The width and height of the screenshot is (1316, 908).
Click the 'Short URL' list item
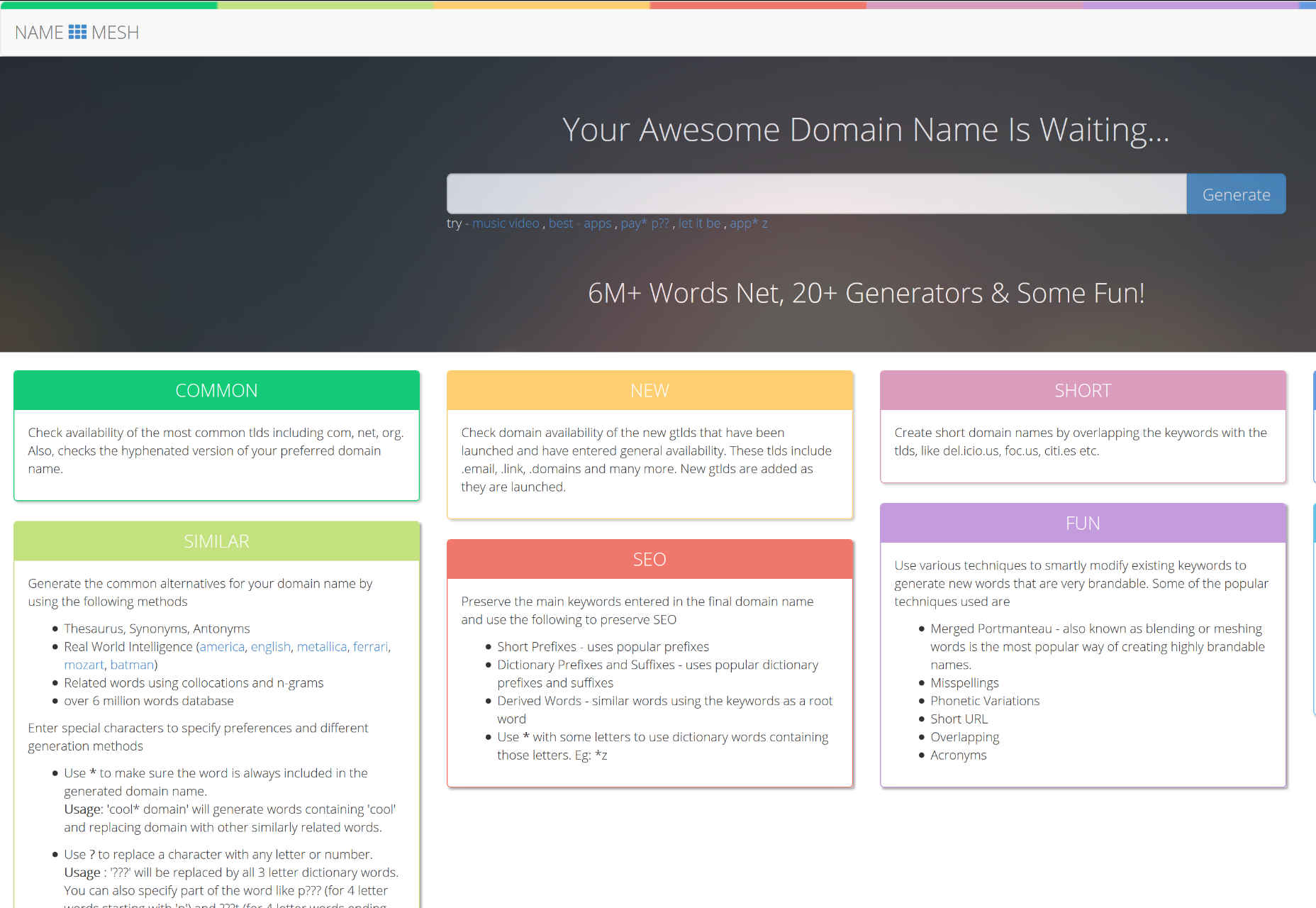[959, 719]
